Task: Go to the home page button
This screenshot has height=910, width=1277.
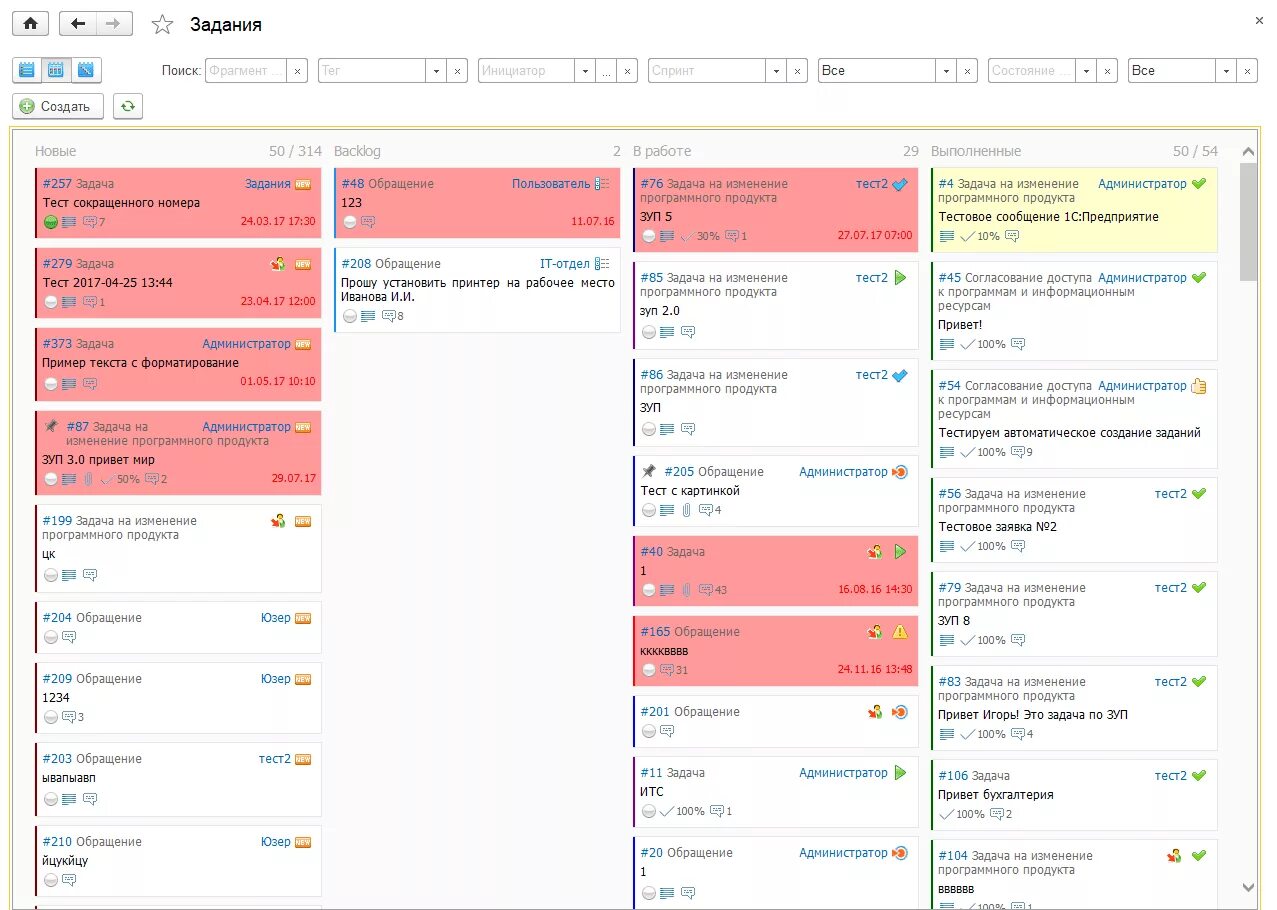Action: [30, 23]
